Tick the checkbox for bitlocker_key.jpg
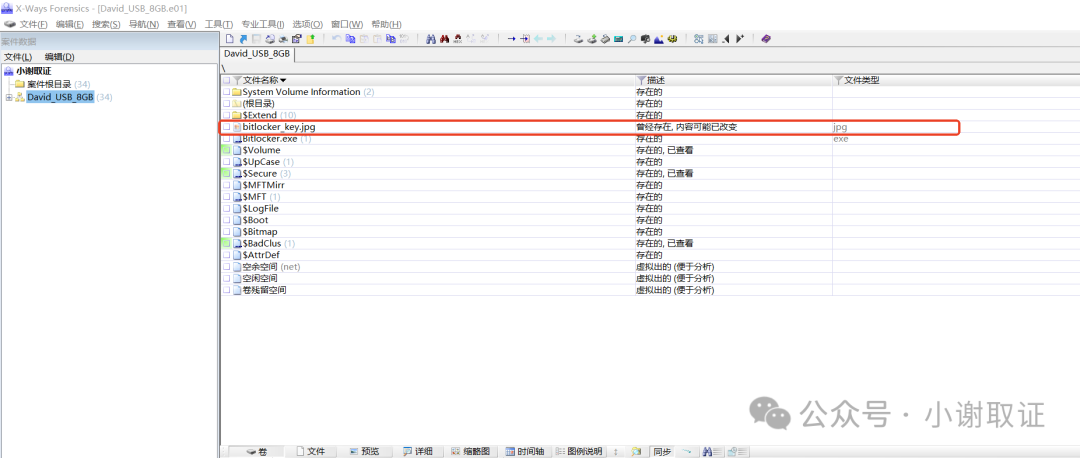 (x=227, y=127)
